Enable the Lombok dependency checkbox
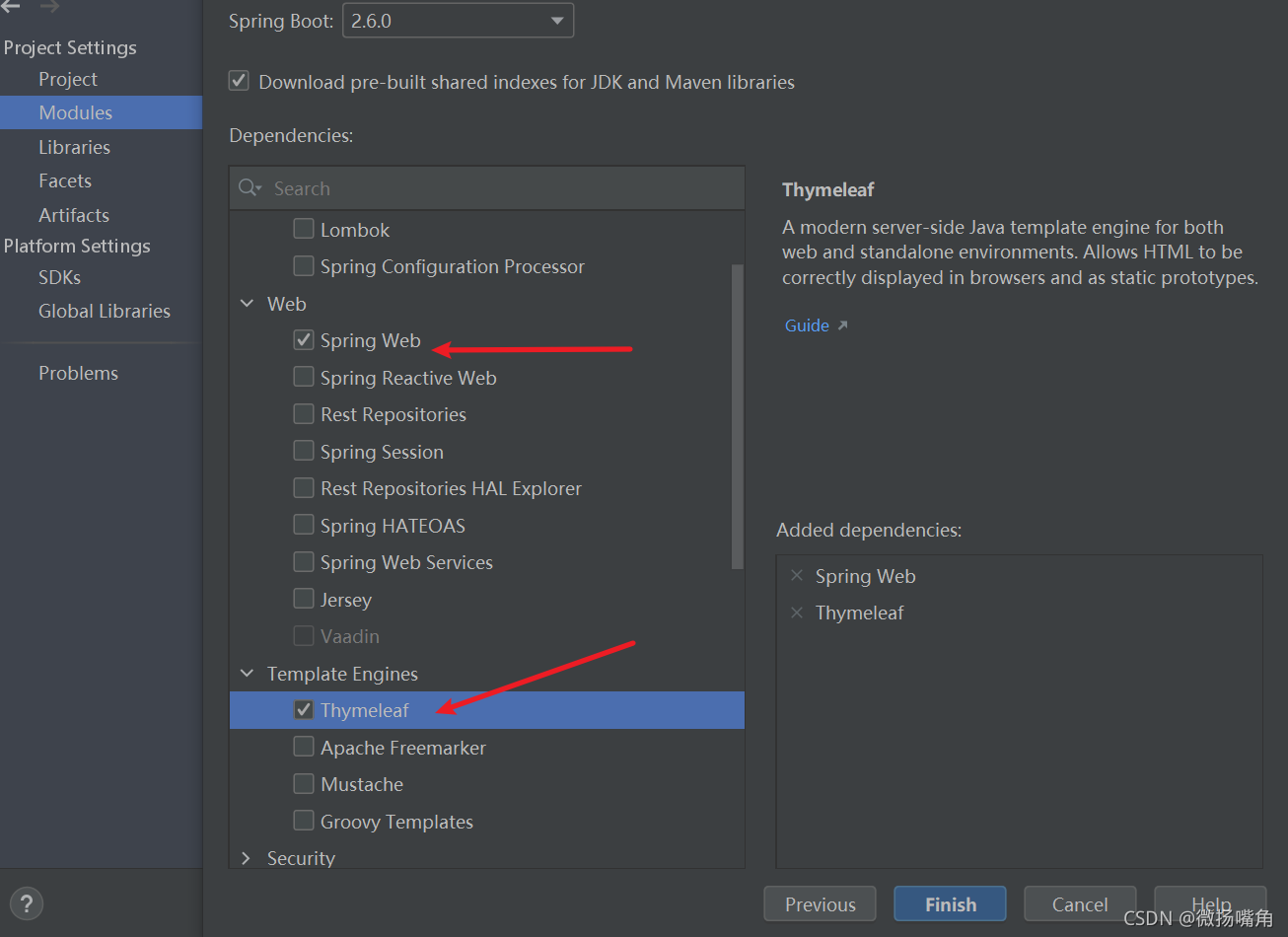 [x=304, y=229]
